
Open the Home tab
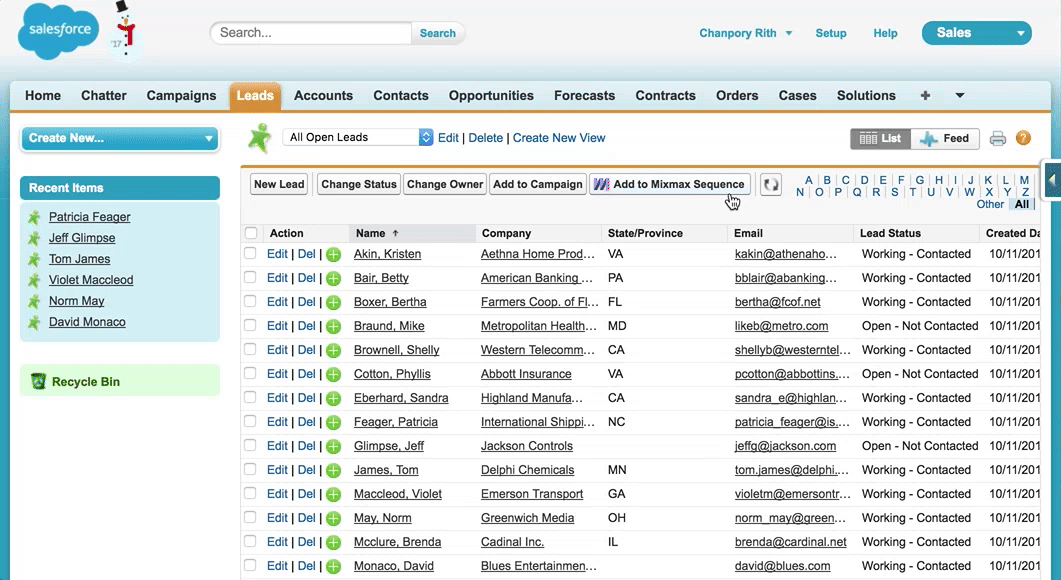point(43,95)
